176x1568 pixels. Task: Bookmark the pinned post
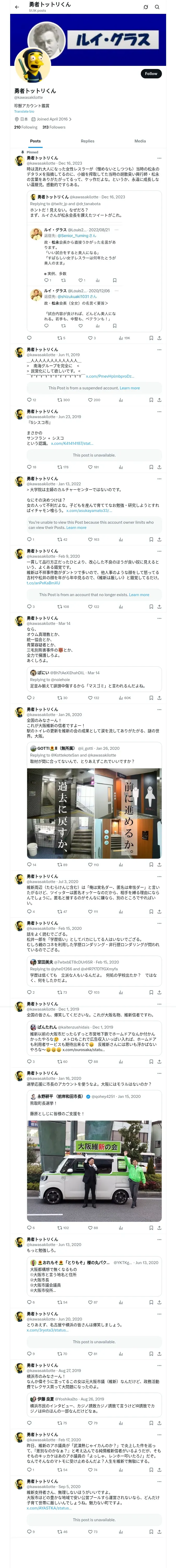coord(151,338)
